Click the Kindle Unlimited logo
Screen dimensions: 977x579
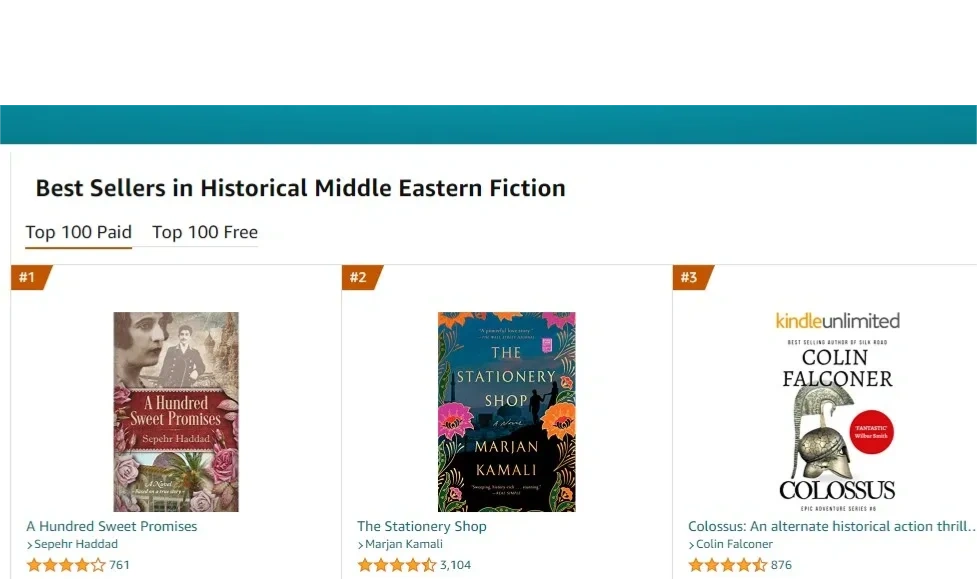(837, 321)
